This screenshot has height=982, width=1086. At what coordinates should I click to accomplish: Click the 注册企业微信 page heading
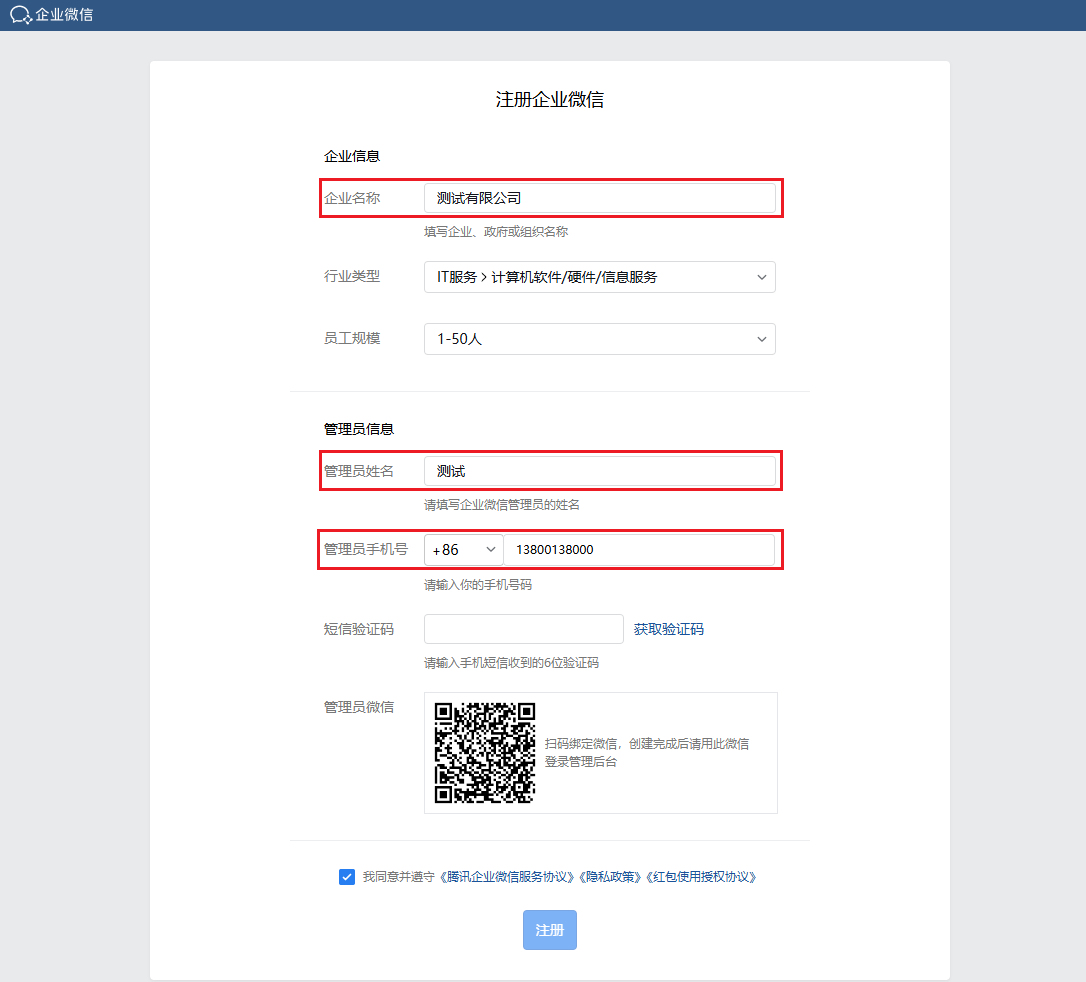549,100
